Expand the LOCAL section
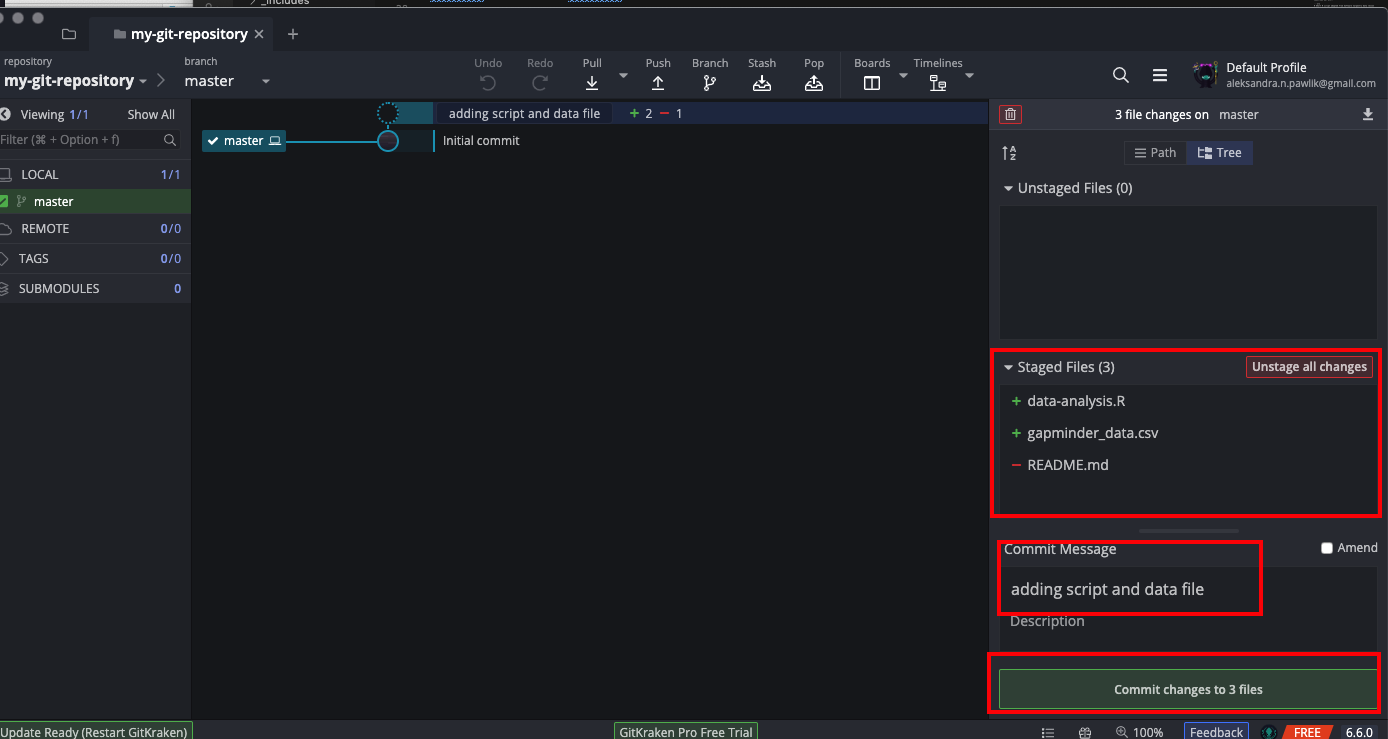1388x739 pixels. (x=95, y=174)
